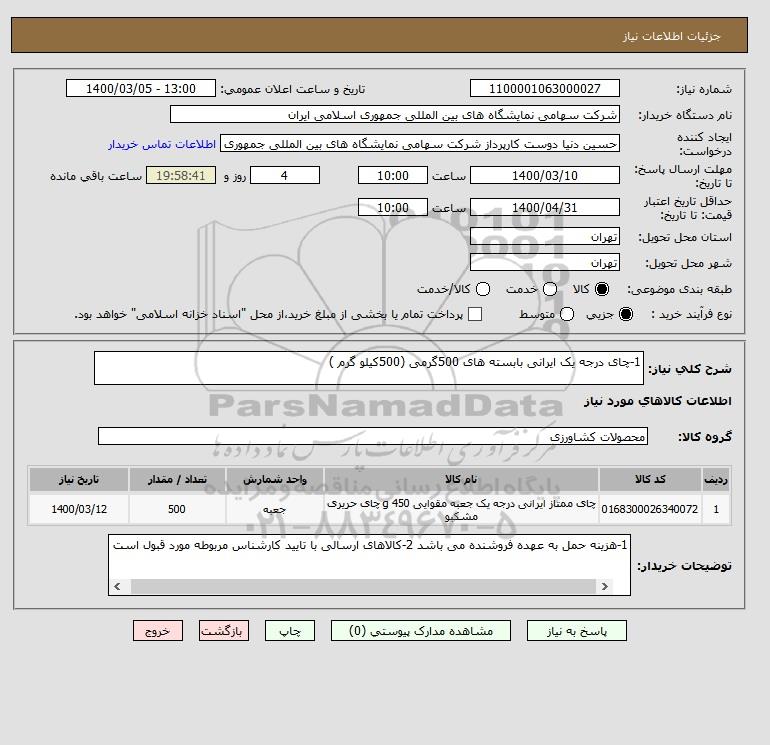Click the کد کالا column header
Screen dimensions: 770x745
650,479
